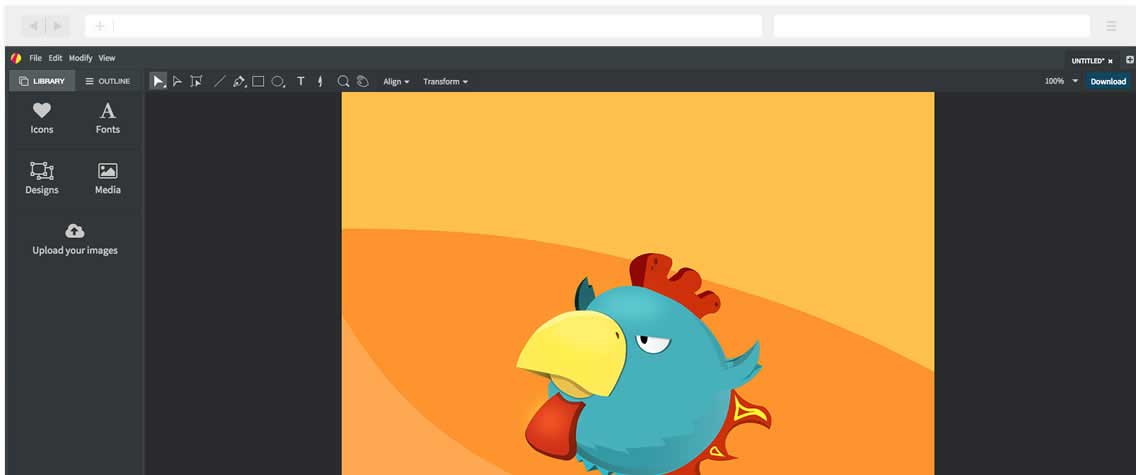
Task: Select the pointer selection tool
Action: [158, 81]
